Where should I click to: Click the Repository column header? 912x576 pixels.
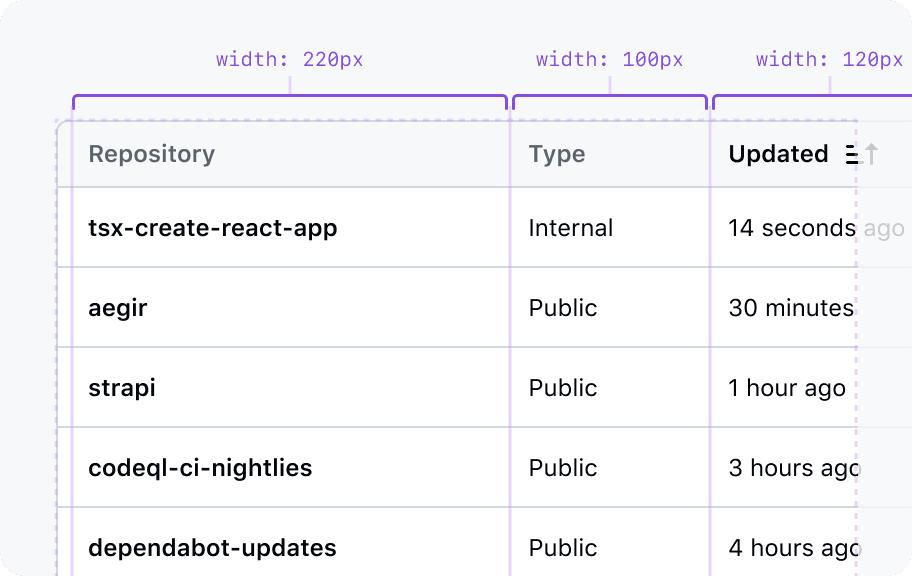coord(151,154)
